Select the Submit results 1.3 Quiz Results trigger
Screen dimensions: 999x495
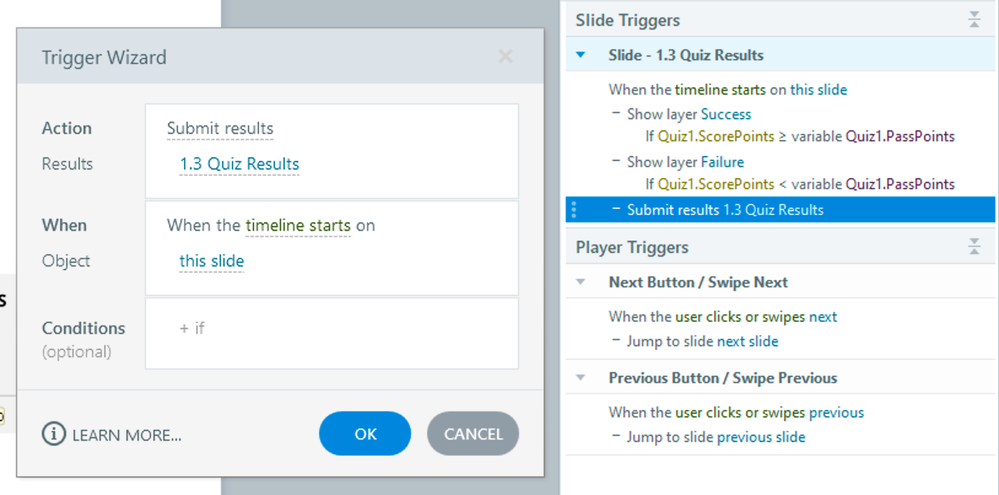[725, 210]
